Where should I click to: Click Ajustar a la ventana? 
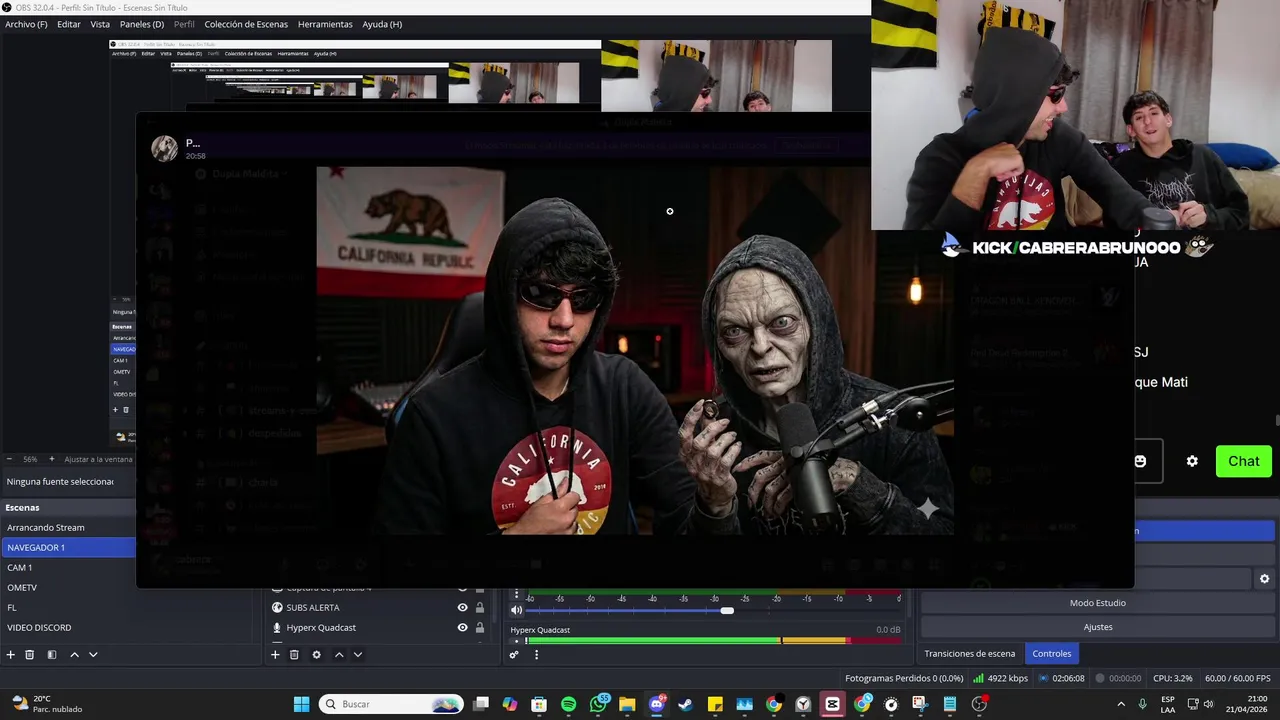tap(98, 459)
